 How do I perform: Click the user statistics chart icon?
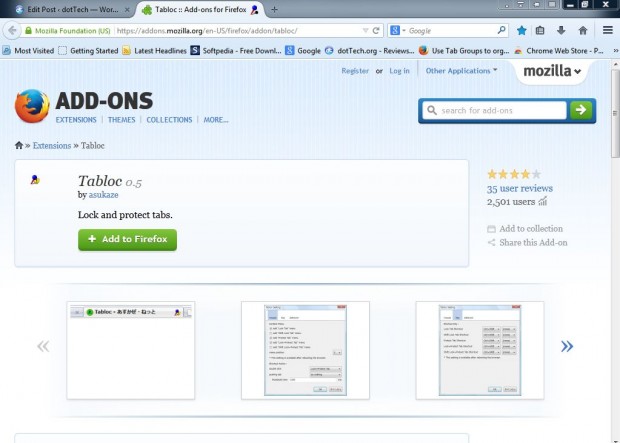[x=542, y=201]
